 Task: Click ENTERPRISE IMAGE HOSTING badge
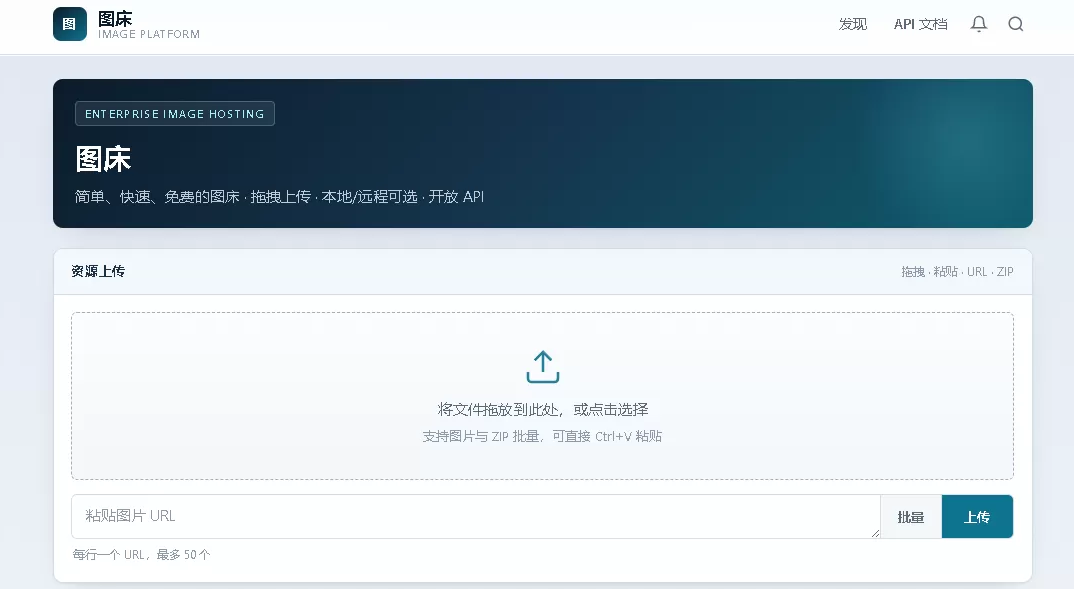[x=175, y=114]
